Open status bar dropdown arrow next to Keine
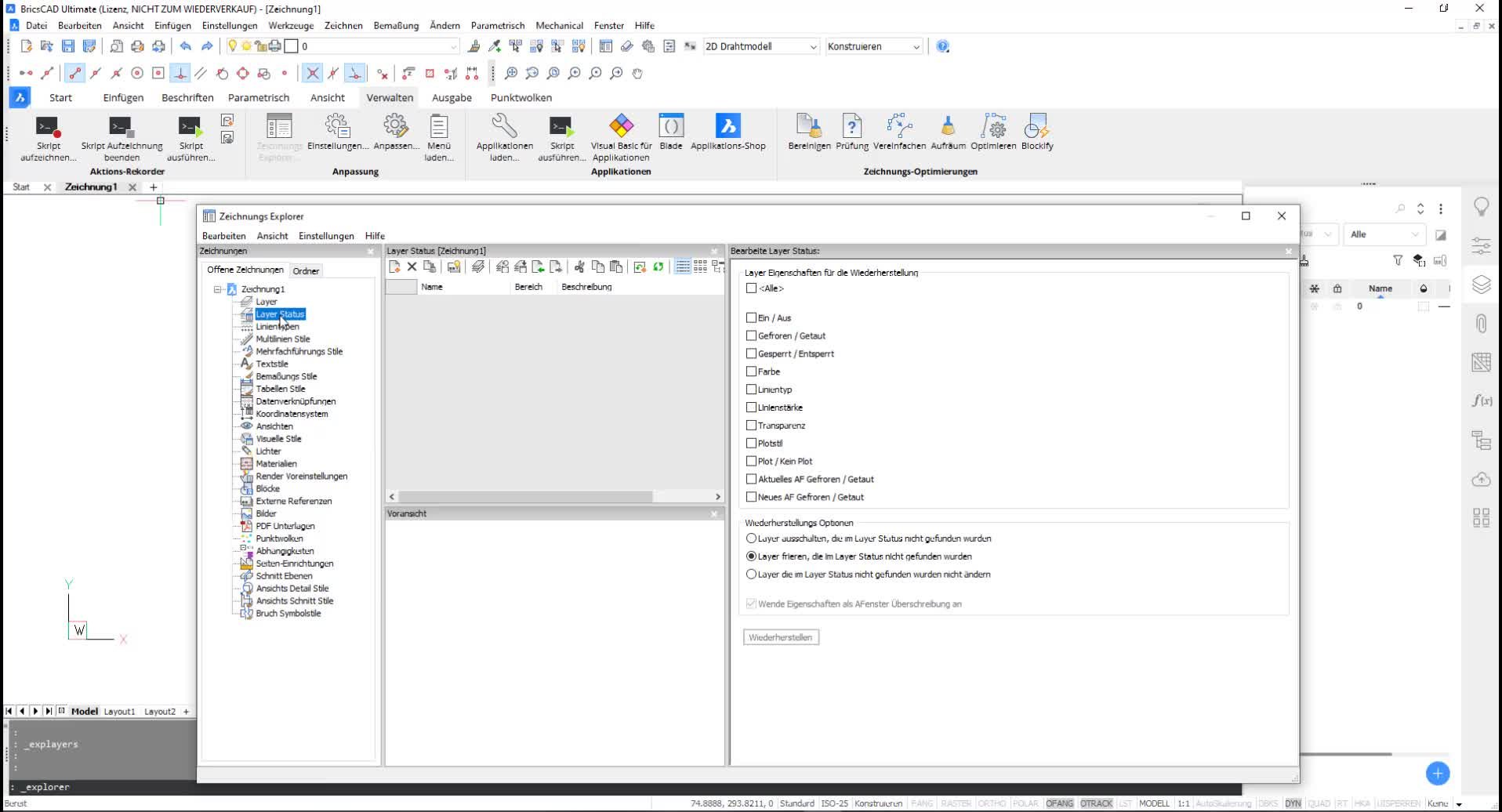Image resolution: width=1502 pixels, height=812 pixels. pyautogui.click(x=1459, y=804)
